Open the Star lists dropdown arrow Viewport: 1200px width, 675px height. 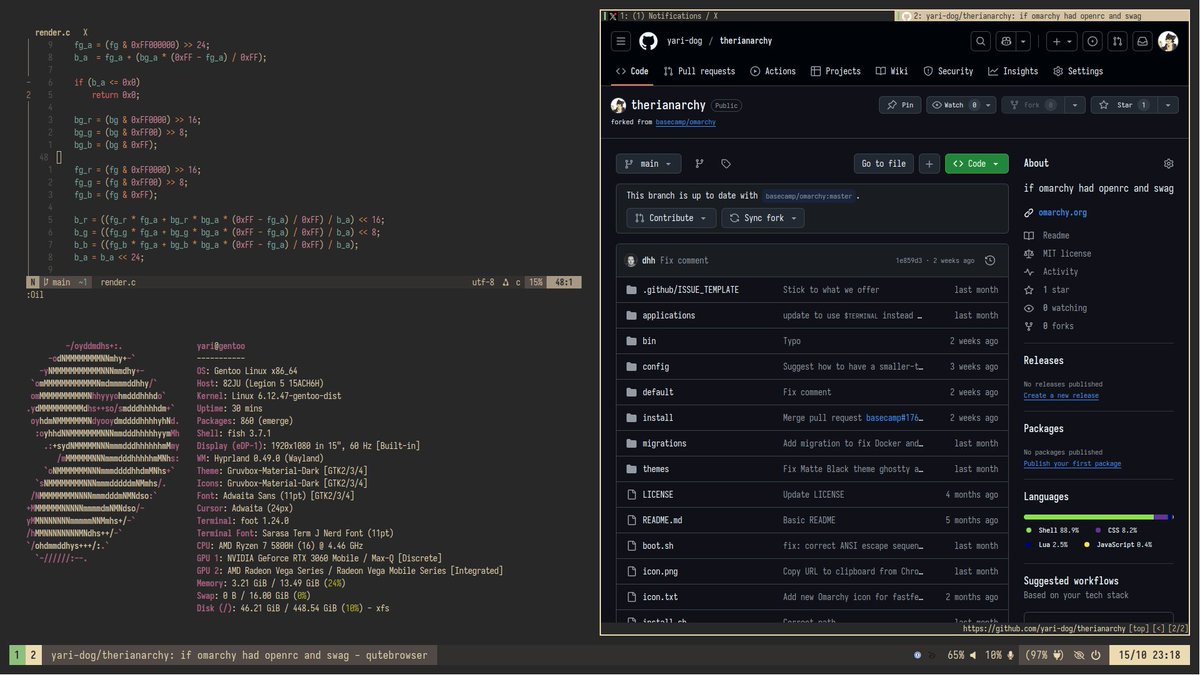[x=1168, y=105]
